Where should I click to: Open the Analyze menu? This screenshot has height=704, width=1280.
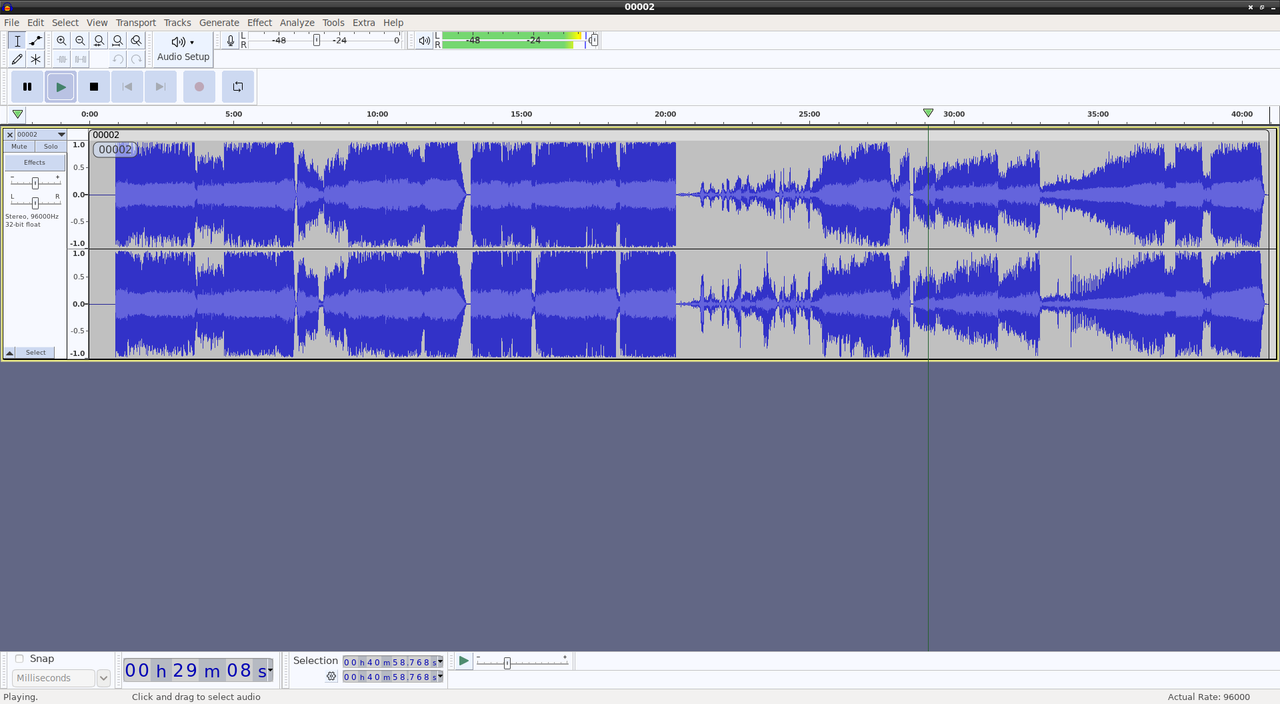tap(297, 22)
